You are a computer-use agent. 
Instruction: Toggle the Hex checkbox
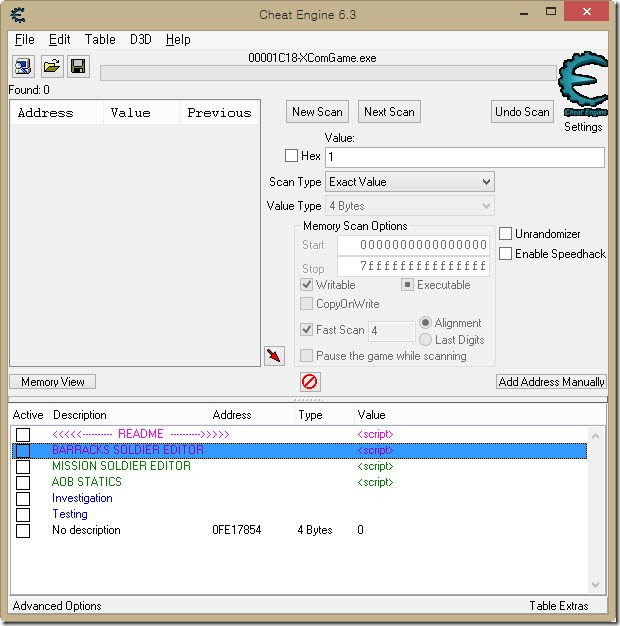pos(291,155)
